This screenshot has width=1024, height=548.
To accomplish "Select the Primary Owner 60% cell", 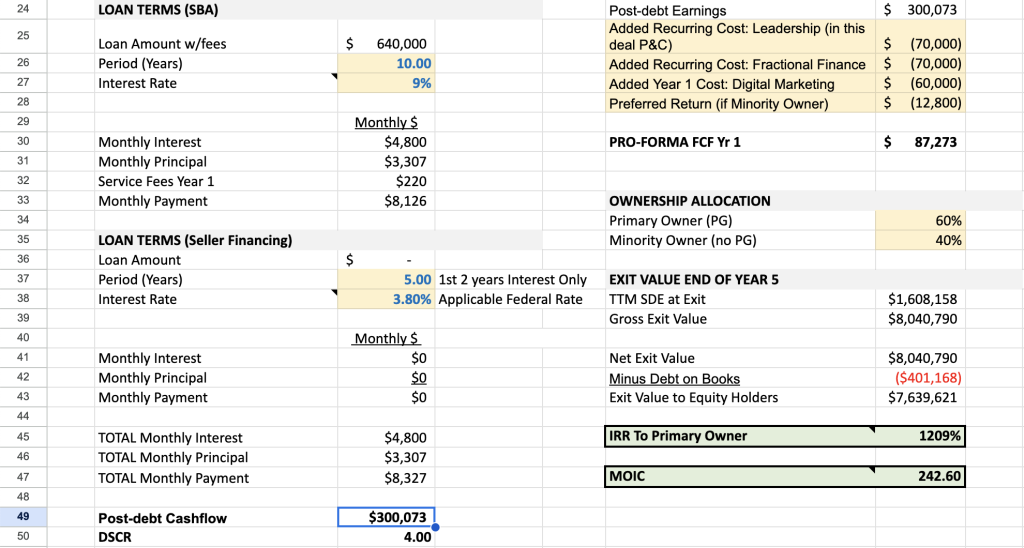I will [920, 221].
